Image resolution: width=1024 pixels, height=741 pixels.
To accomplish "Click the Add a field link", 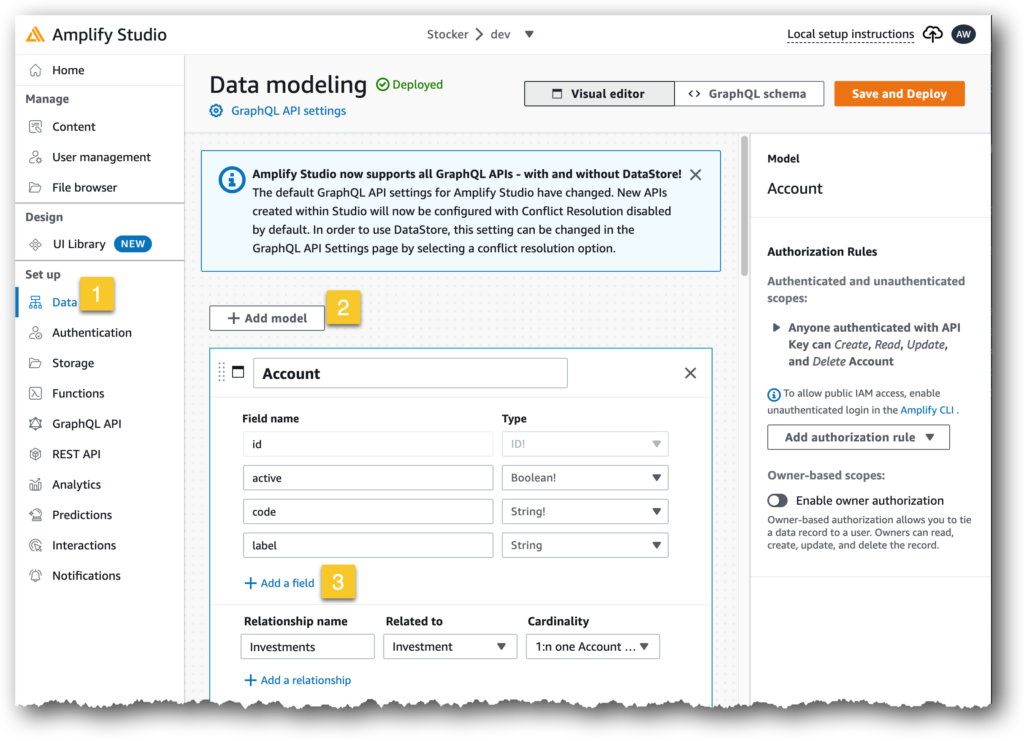I will pos(279,583).
